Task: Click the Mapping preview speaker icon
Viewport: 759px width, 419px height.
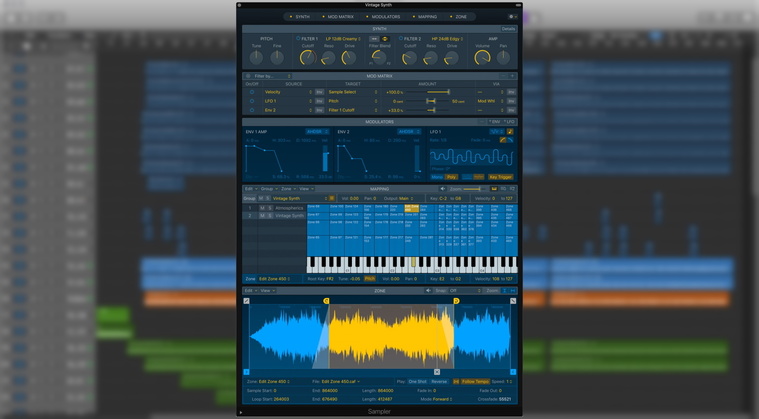Action: (442, 189)
